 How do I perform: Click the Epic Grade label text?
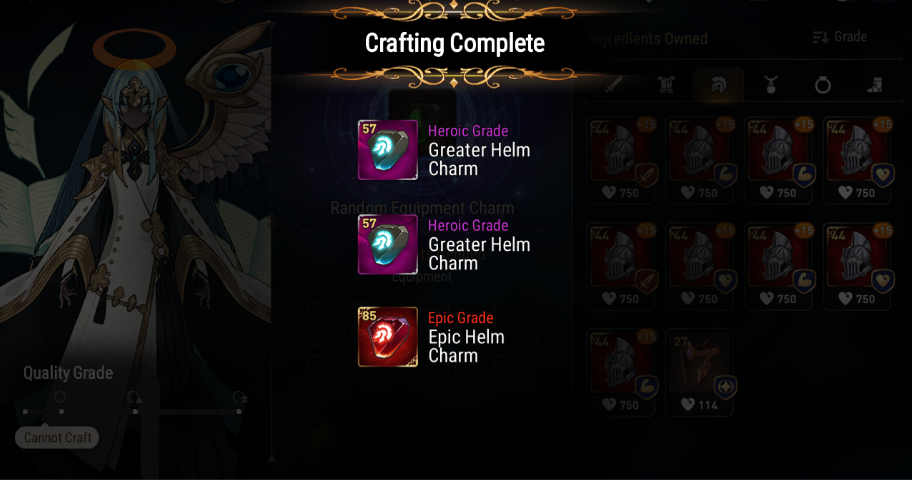(461, 318)
